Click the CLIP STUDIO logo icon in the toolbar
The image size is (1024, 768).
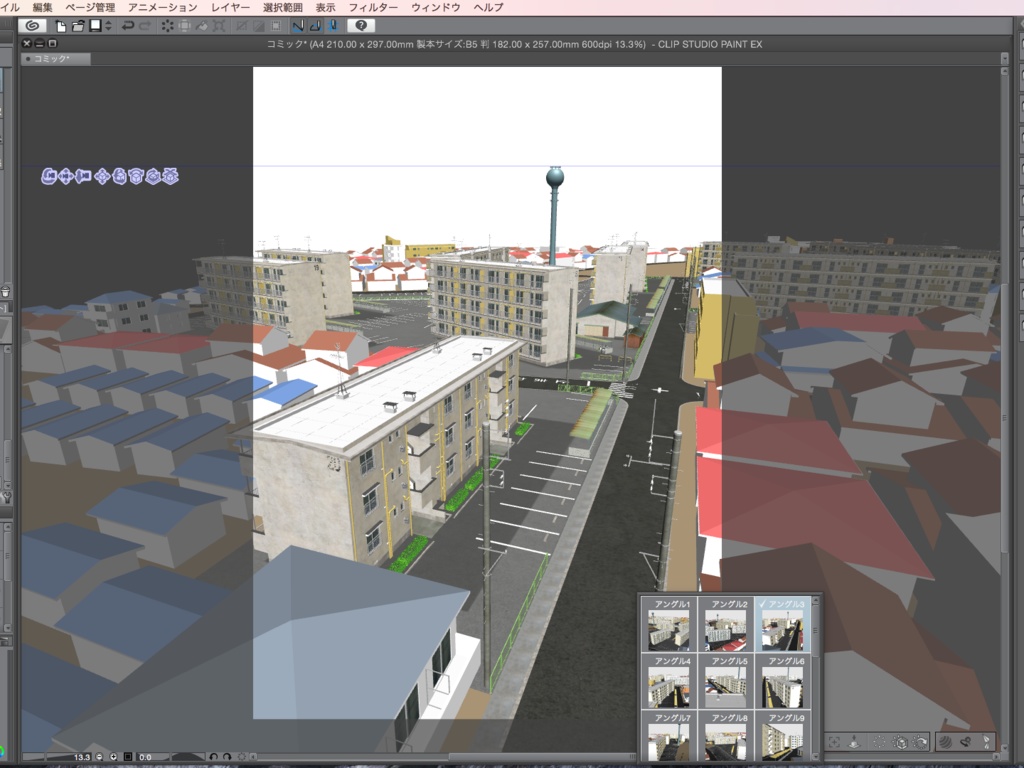point(31,27)
